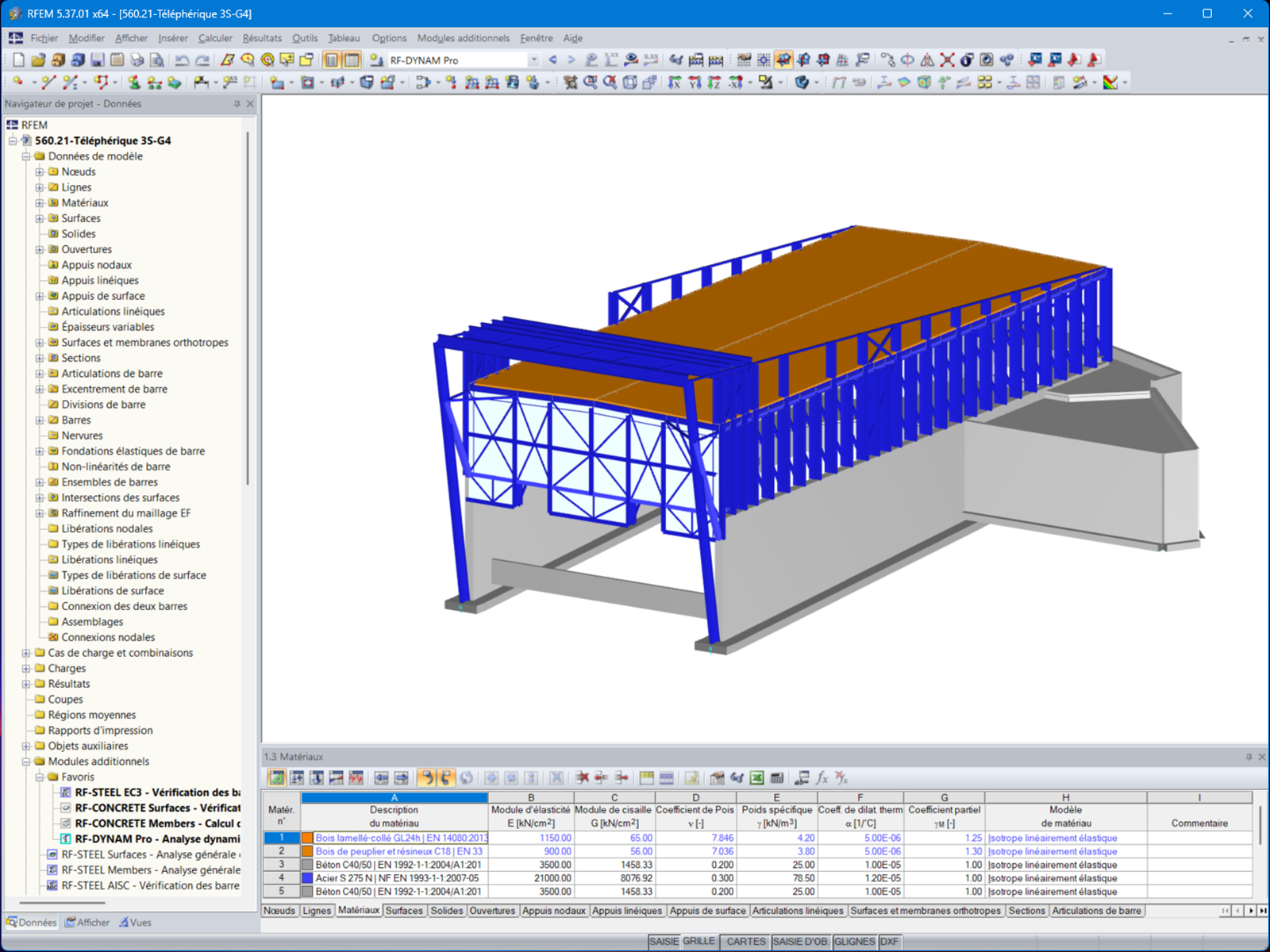1270x952 pixels.
Task: Open the RF-DYNAM Pro module dropdown
Action: [x=533, y=59]
